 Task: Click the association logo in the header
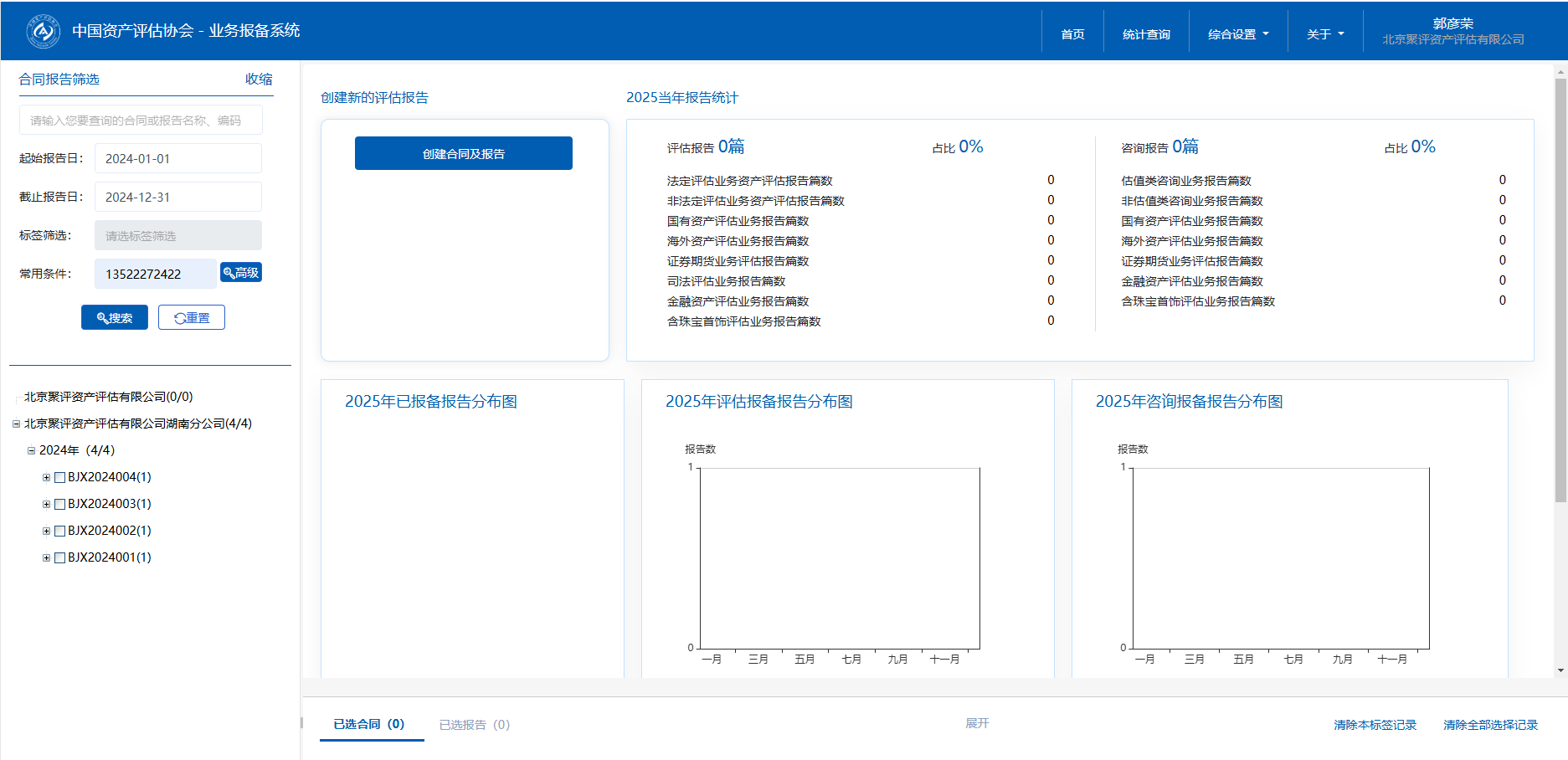[43, 32]
